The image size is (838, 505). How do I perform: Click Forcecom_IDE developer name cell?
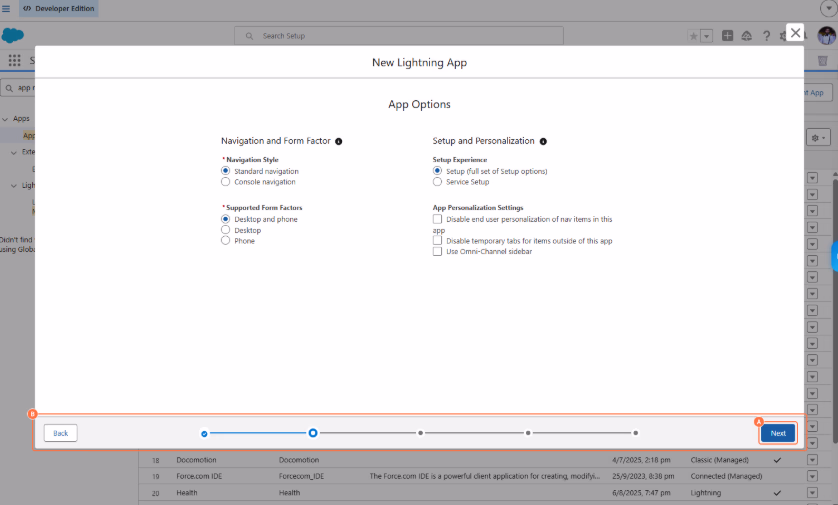301,476
